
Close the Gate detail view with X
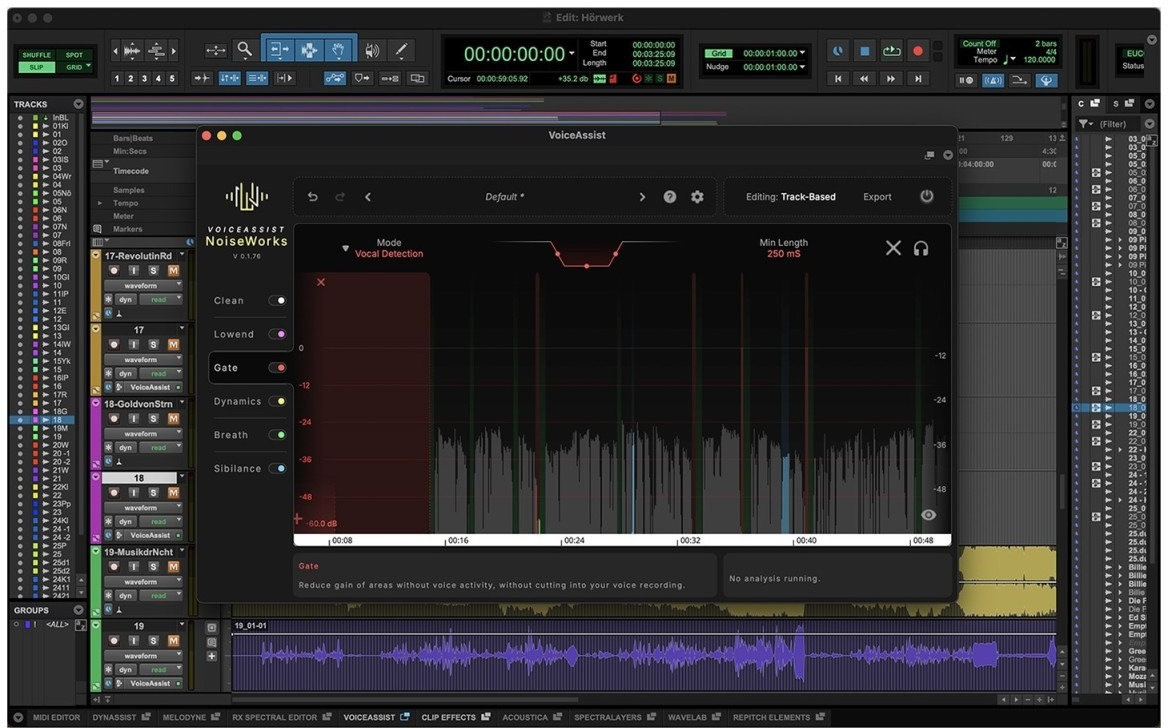coord(893,248)
